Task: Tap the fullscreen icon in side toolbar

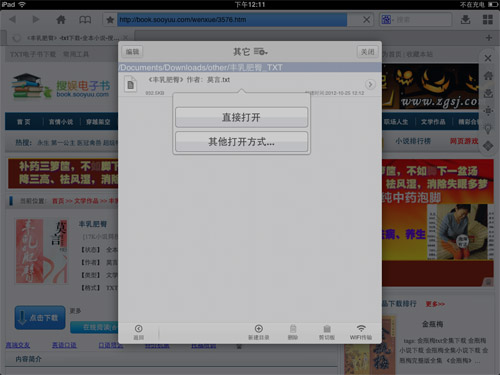Action: [x=488, y=110]
